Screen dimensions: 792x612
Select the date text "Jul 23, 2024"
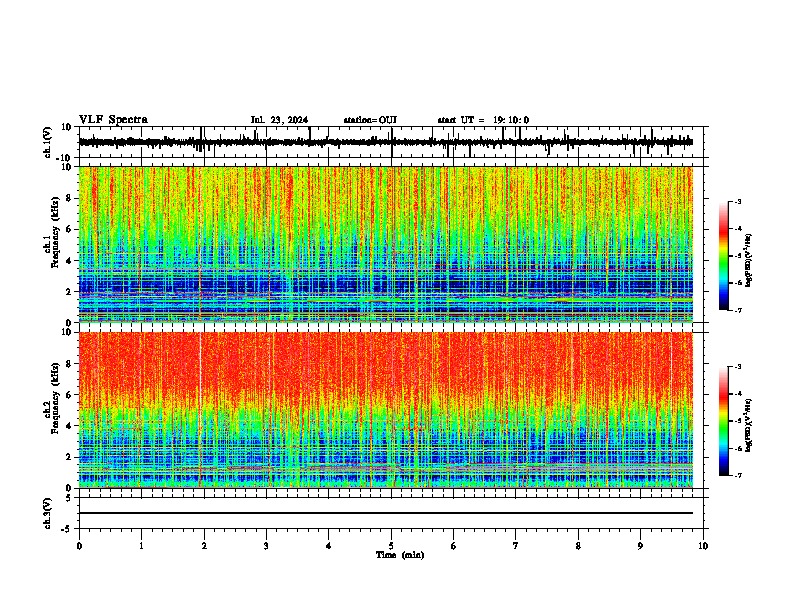(279, 120)
